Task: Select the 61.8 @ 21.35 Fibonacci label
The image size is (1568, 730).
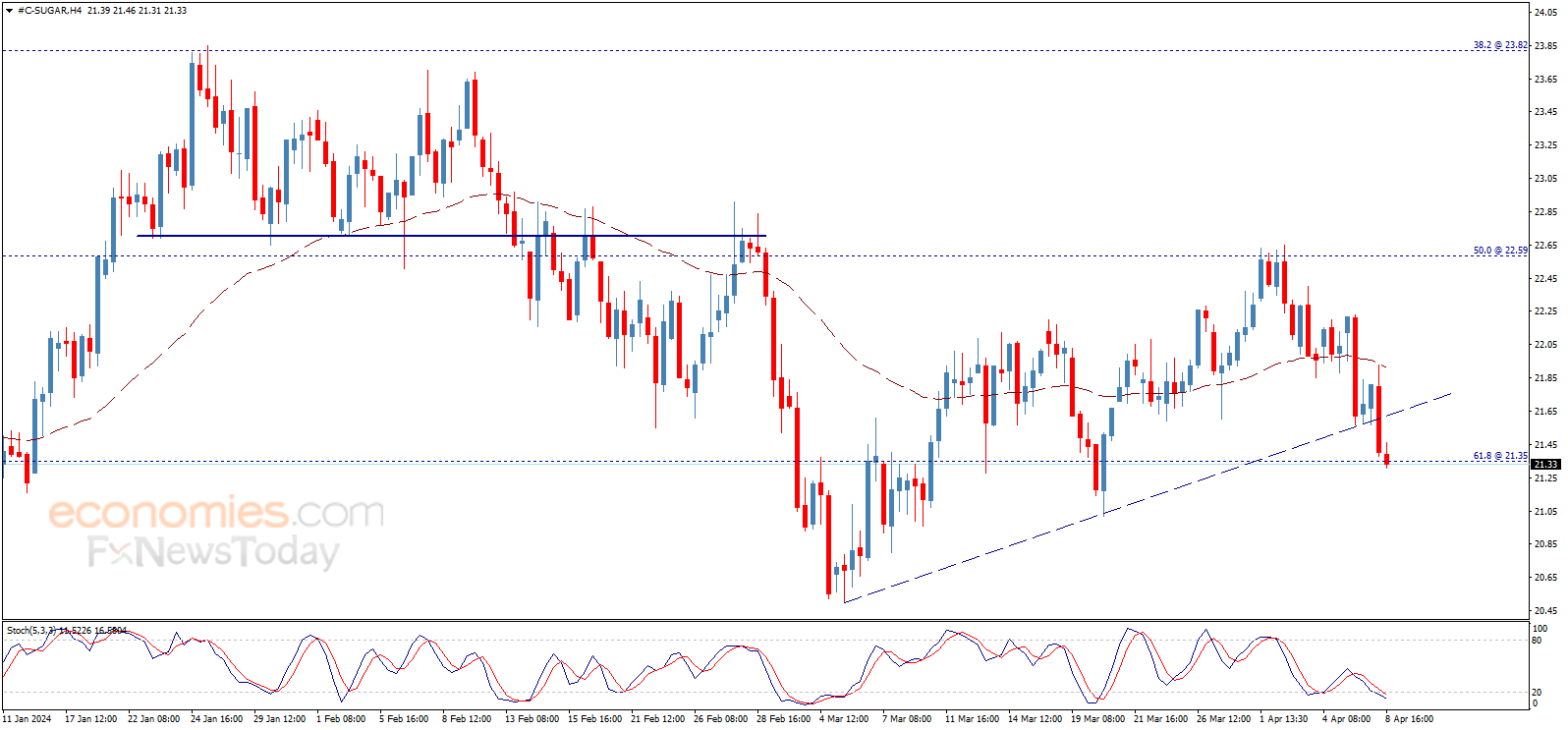Action: tap(1500, 456)
